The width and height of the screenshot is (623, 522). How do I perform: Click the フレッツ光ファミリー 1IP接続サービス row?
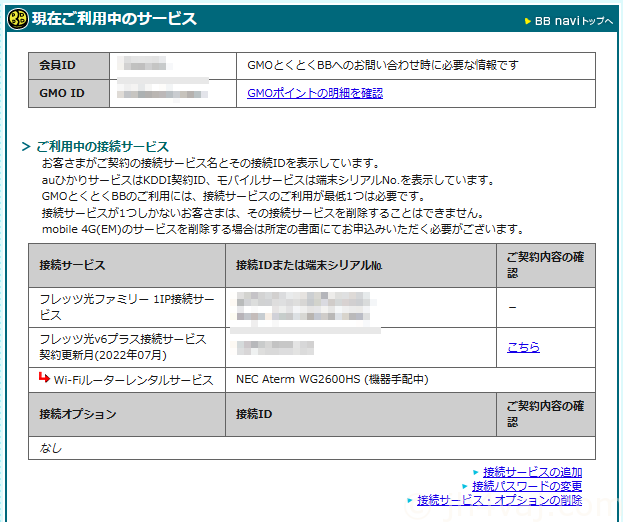pos(126,307)
